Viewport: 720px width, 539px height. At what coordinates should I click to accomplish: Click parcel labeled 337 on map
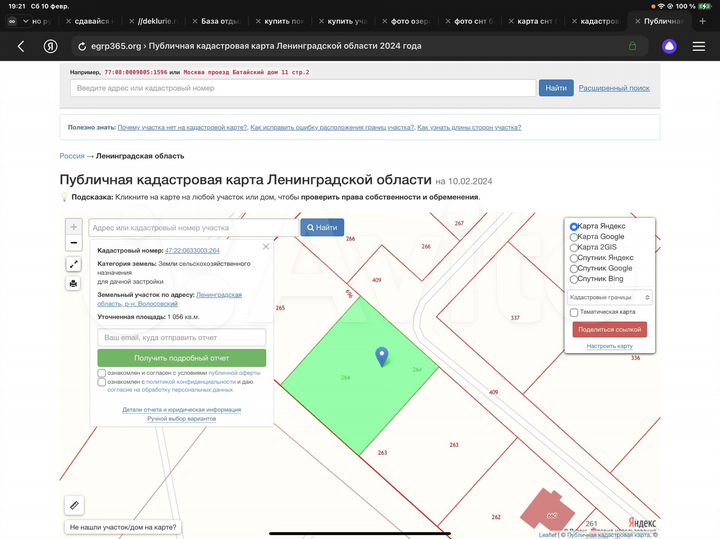point(515,318)
